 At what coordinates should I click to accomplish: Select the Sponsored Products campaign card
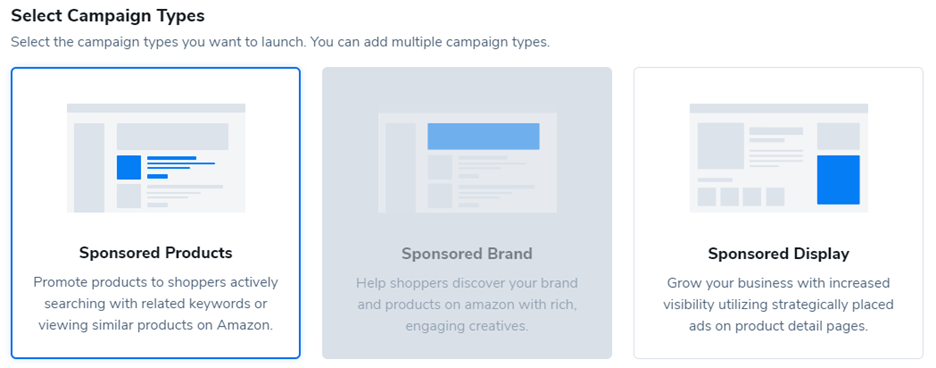156,213
